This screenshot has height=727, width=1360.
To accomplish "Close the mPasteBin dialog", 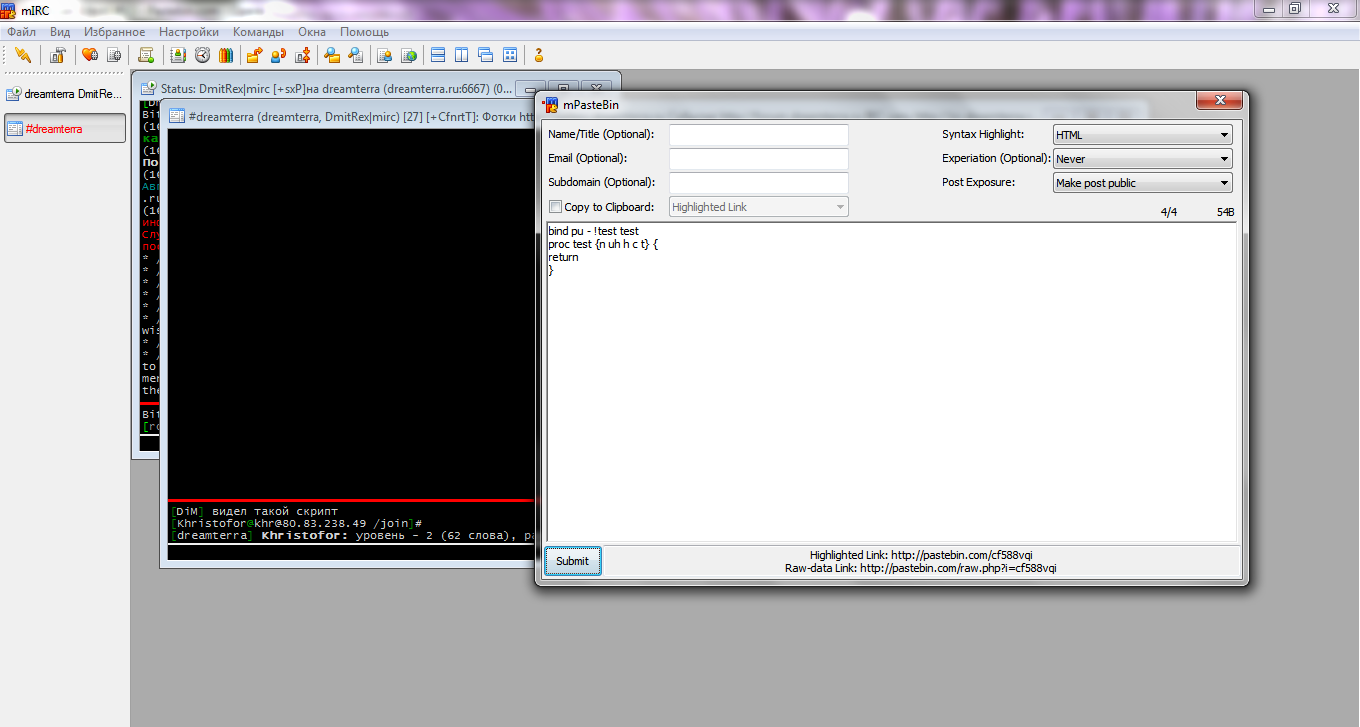I will (x=1220, y=100).
